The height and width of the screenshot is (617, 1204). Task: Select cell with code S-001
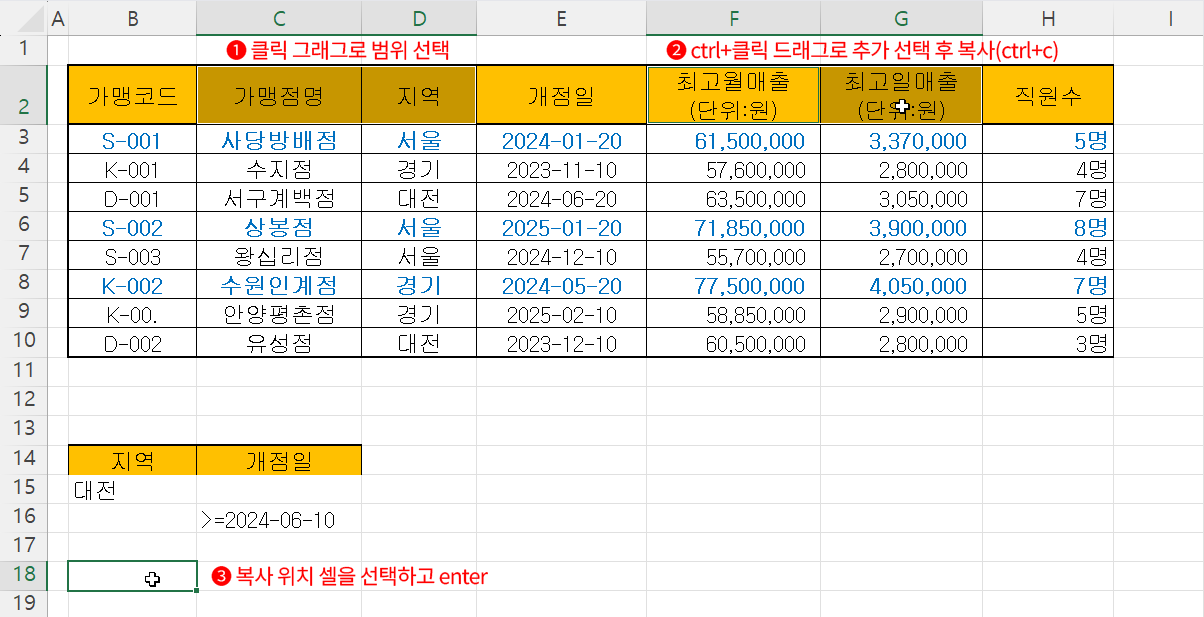click(x=133, y=141)
